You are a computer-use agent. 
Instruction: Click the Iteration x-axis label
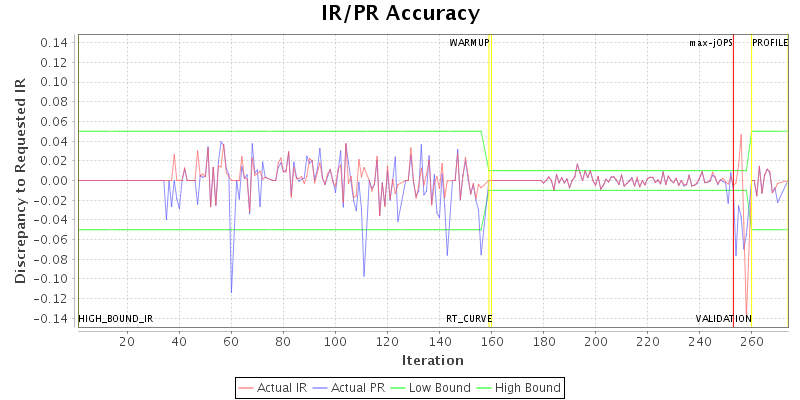coord(432,360)
